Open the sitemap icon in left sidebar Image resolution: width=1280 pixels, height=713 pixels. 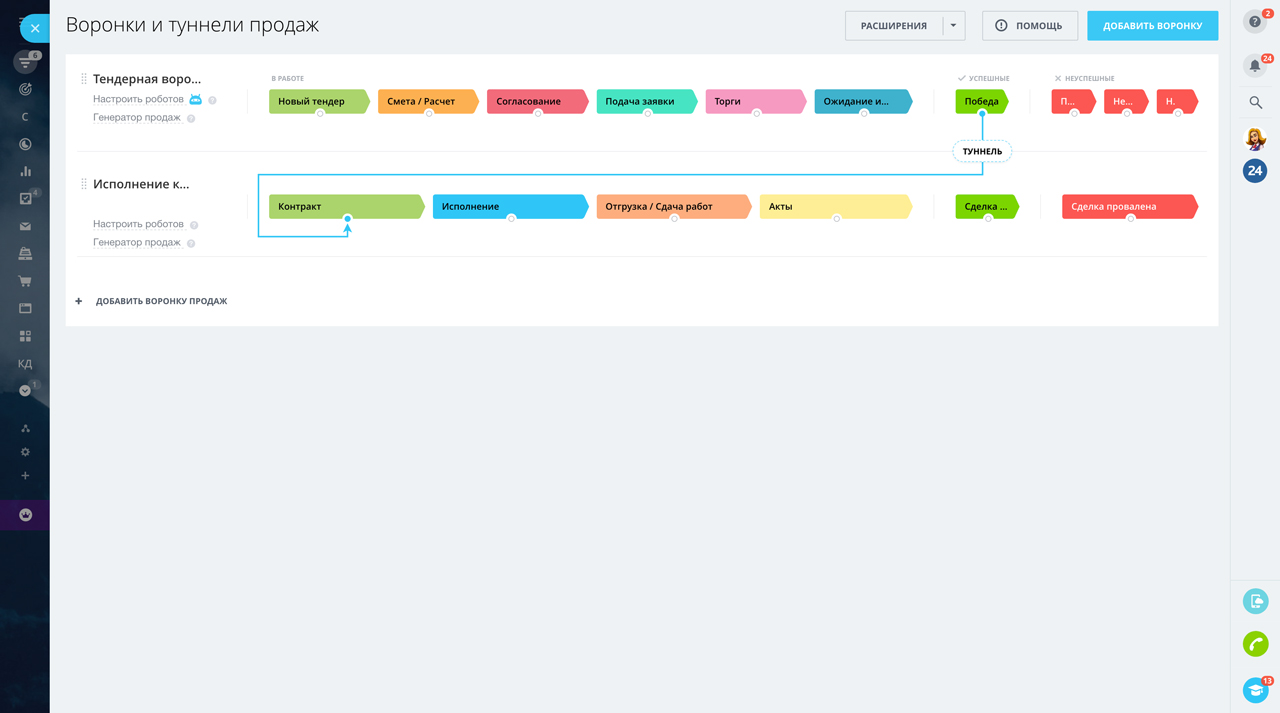tap(25, 428)
